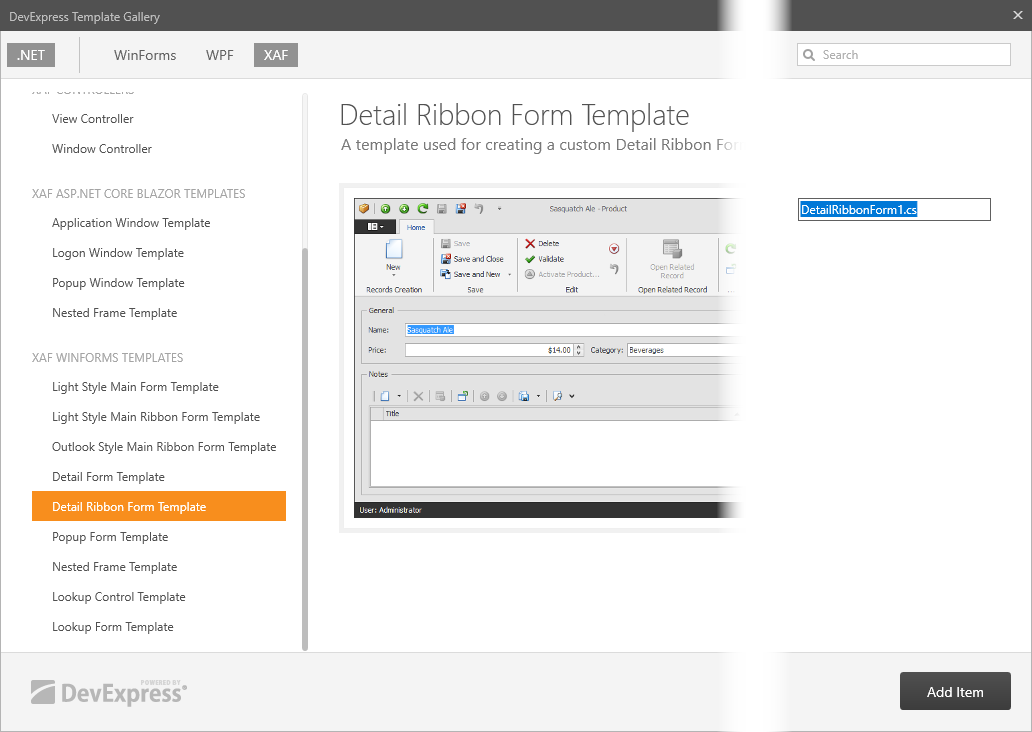Select Detail Ribbon Form Template
Viewport: 1032px width, 732px height.
point(159,506)
